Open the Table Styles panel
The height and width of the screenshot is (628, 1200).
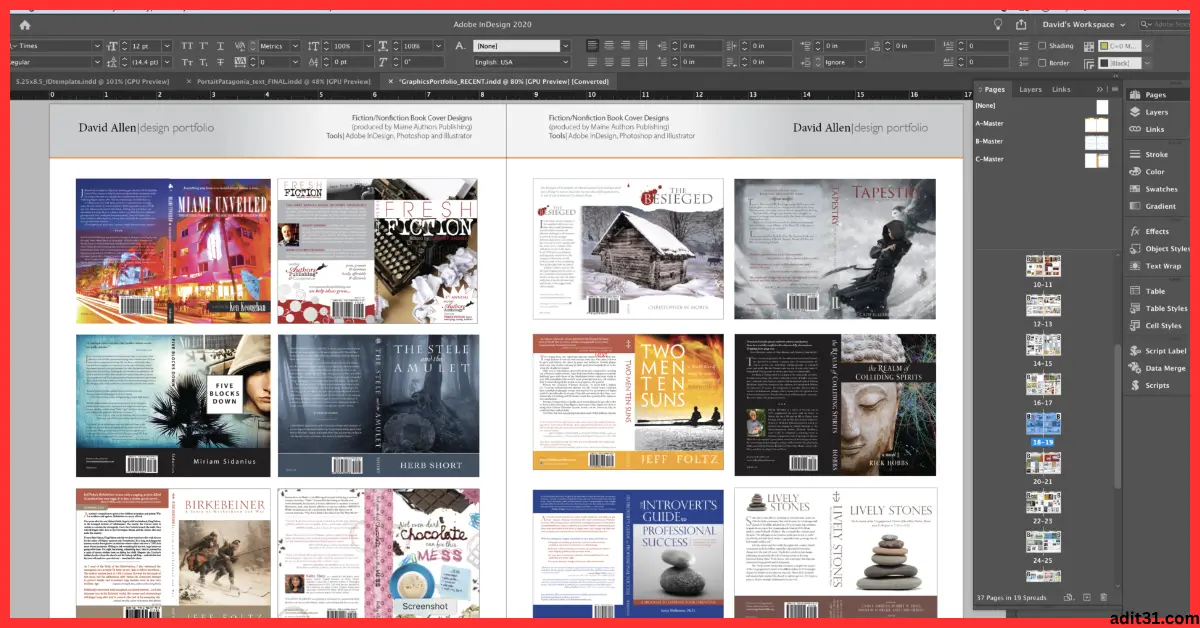tap(1160, 308)
